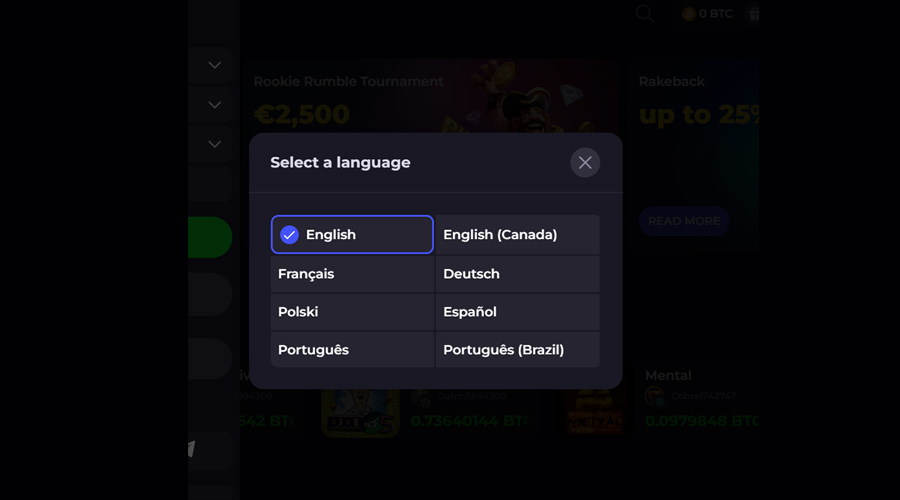Expand the third sidebar chevron dropdown

click(214, 144)
